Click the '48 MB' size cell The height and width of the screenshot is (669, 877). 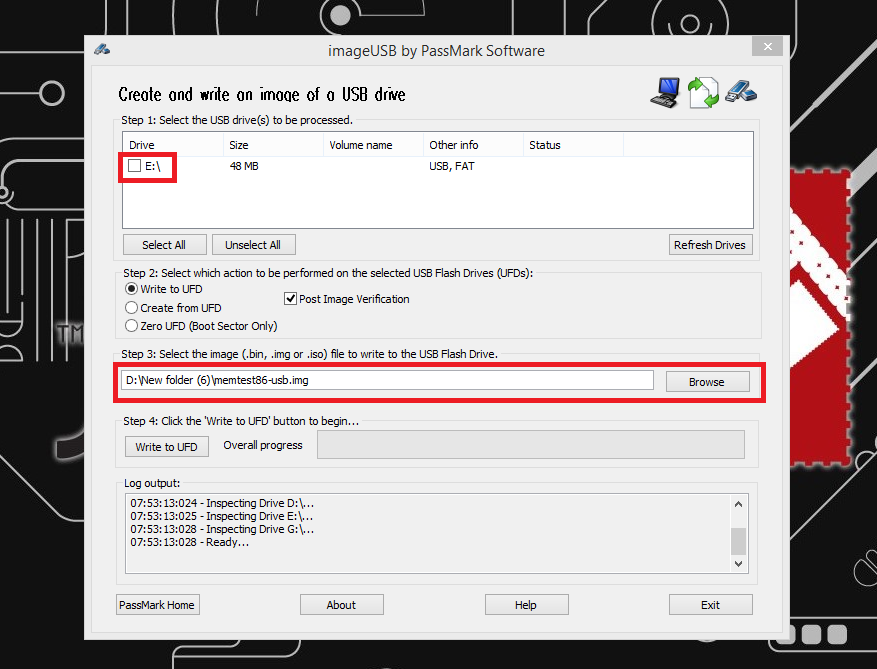(244, 166)
